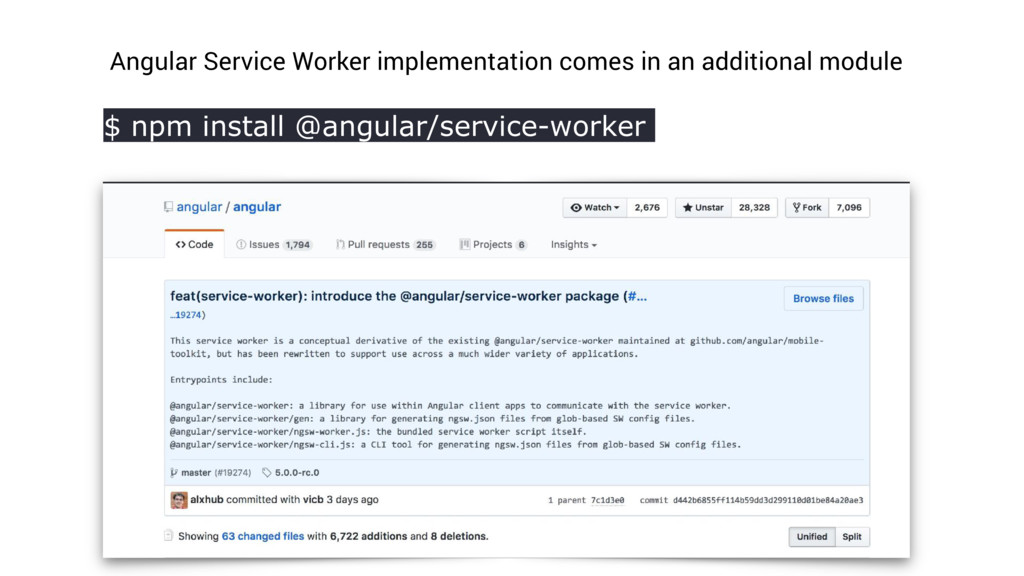
Task: Click the slide title about Angular Service Worker
Action: coord(506,61)
